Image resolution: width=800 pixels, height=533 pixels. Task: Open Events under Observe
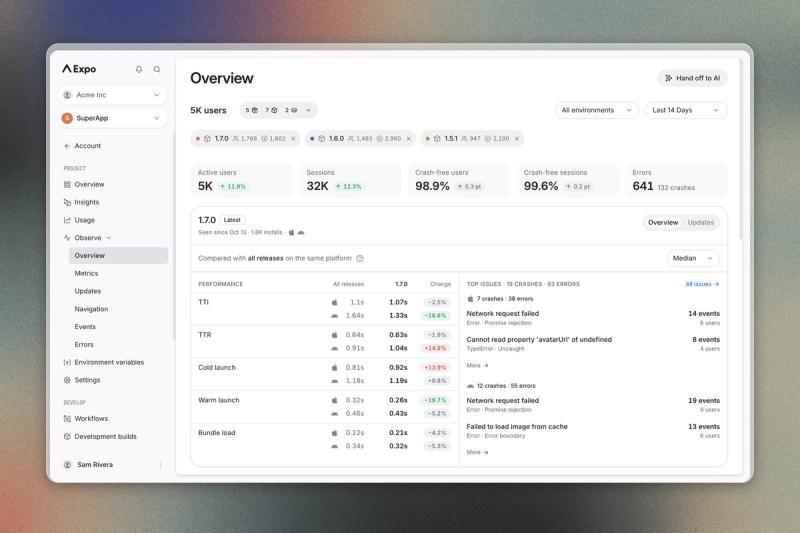tap(85, 327)
